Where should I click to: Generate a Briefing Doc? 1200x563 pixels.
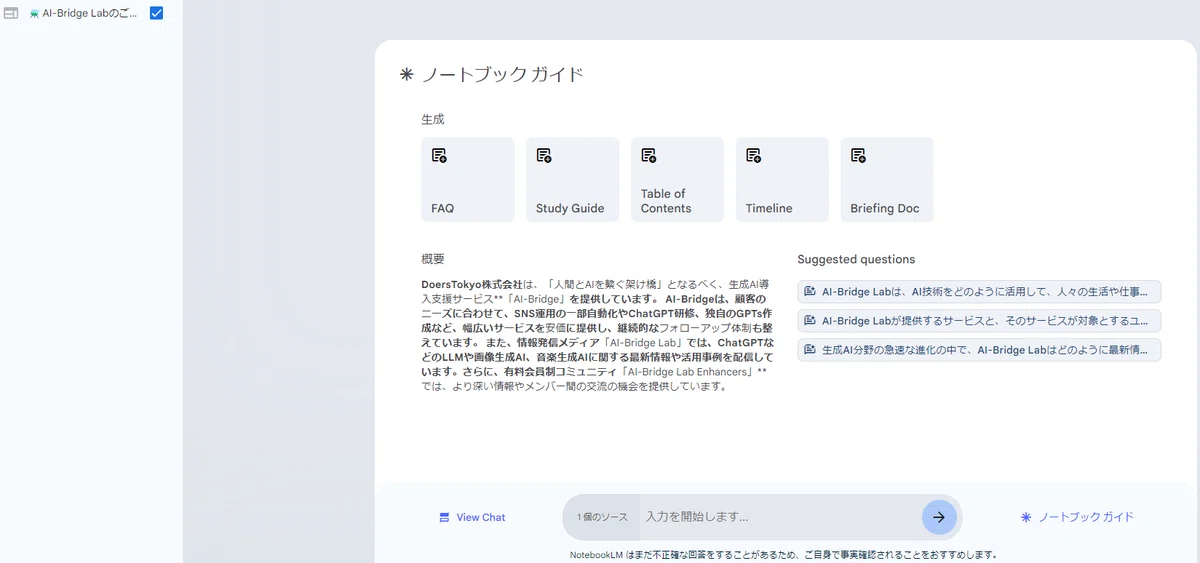click(x=887, y=180)
